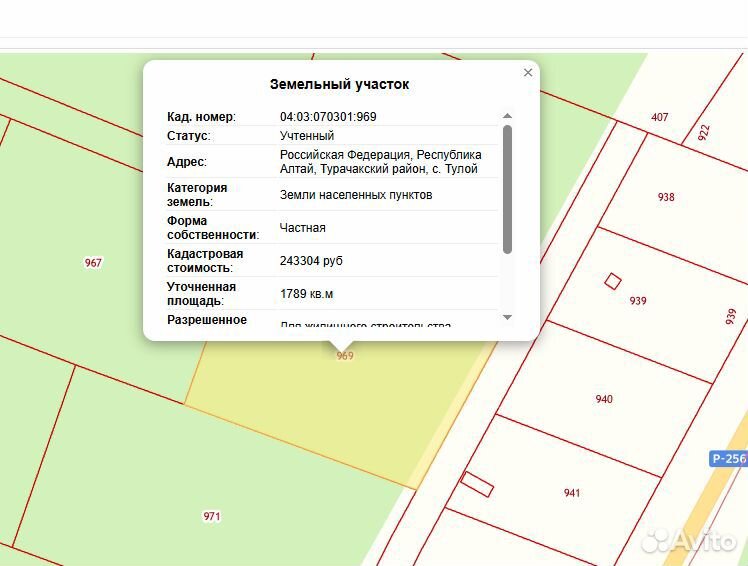The width and height of the screenshot is (748, 566).
Task: Click area value 1789 кв.м
Action: tap(306, 294)
